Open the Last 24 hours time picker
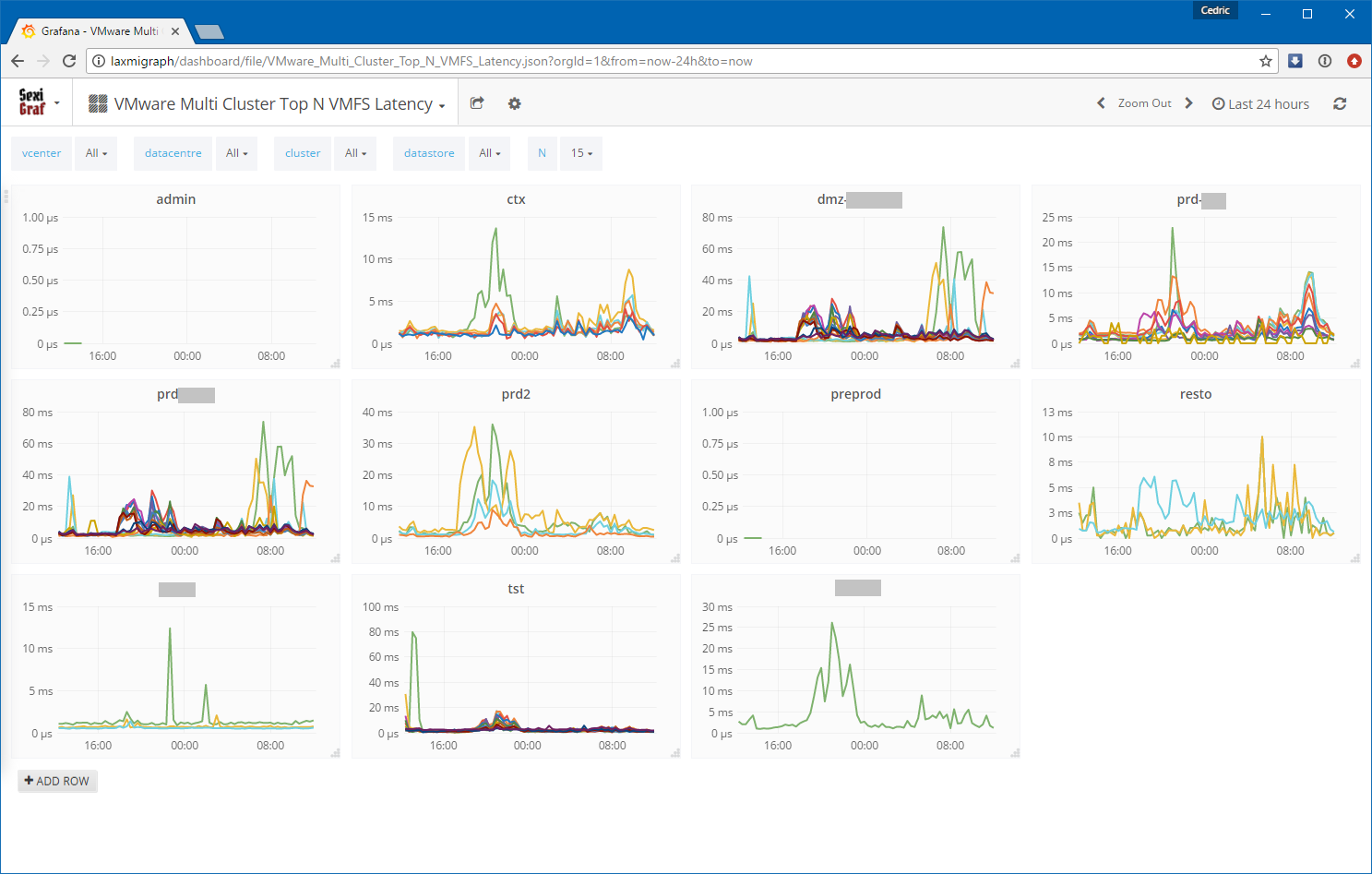 (1260, 103)
